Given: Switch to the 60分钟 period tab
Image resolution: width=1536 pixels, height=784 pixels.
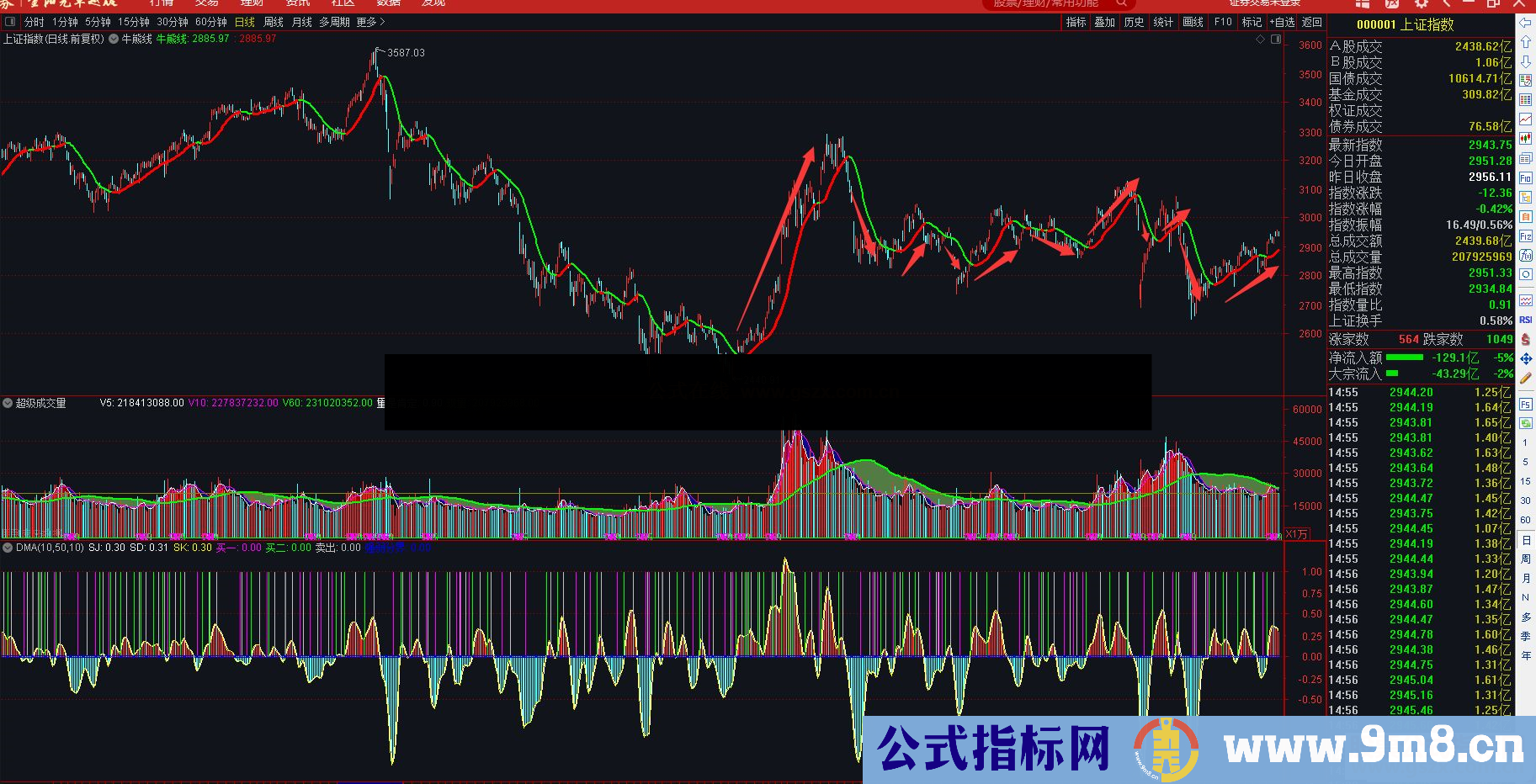Looking at the screenshot, I should (x=211, y=23).
